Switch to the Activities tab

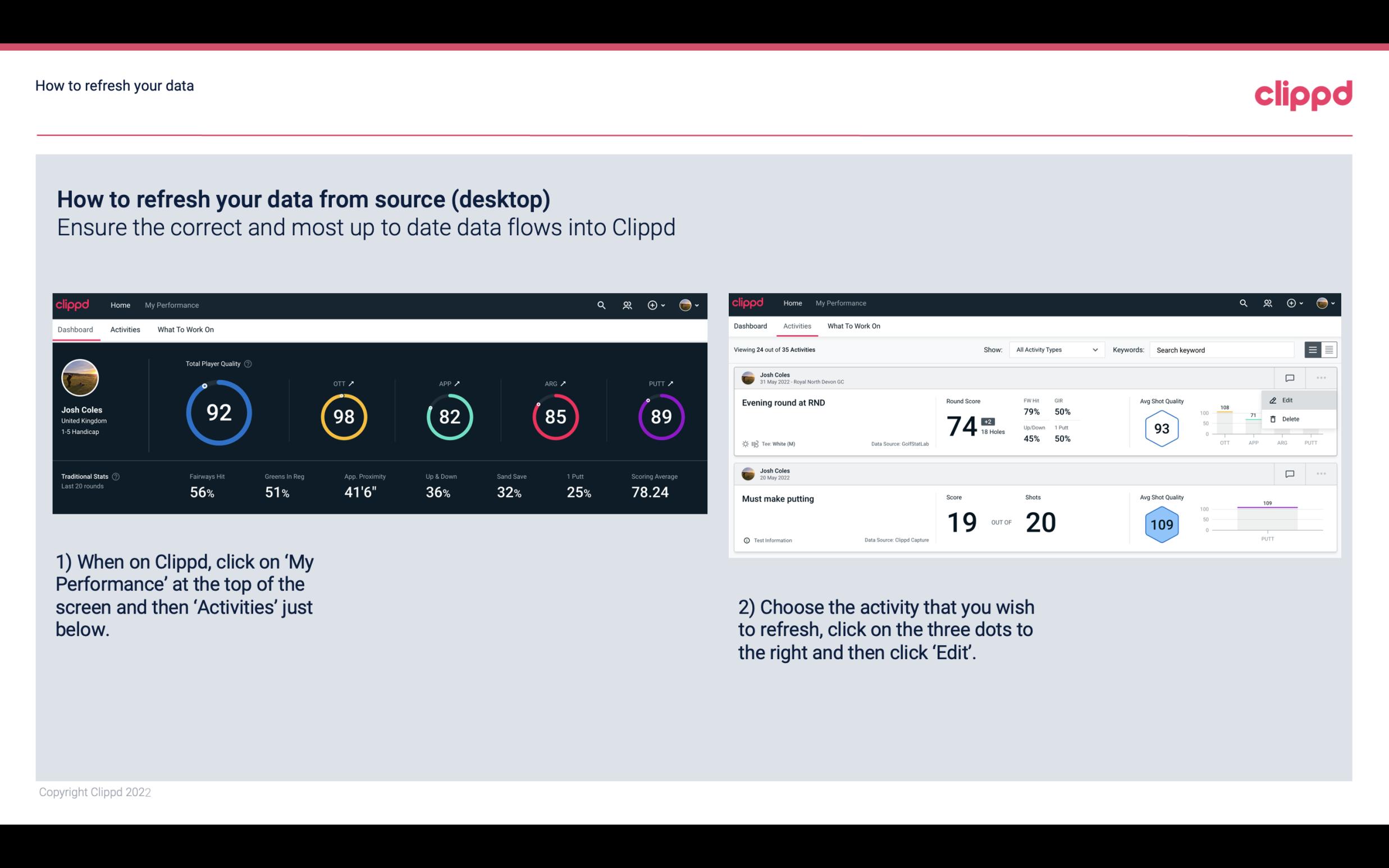coord(124,329)
